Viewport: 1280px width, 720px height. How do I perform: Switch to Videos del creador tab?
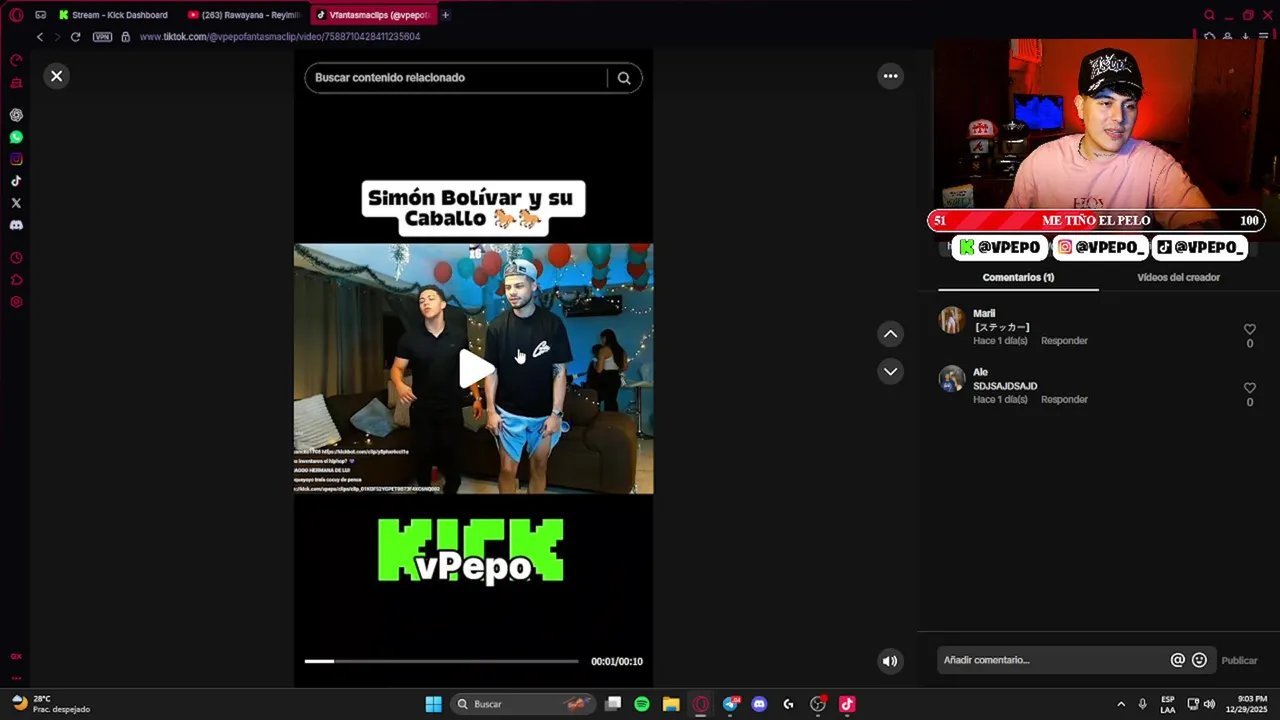point(1178,277)
